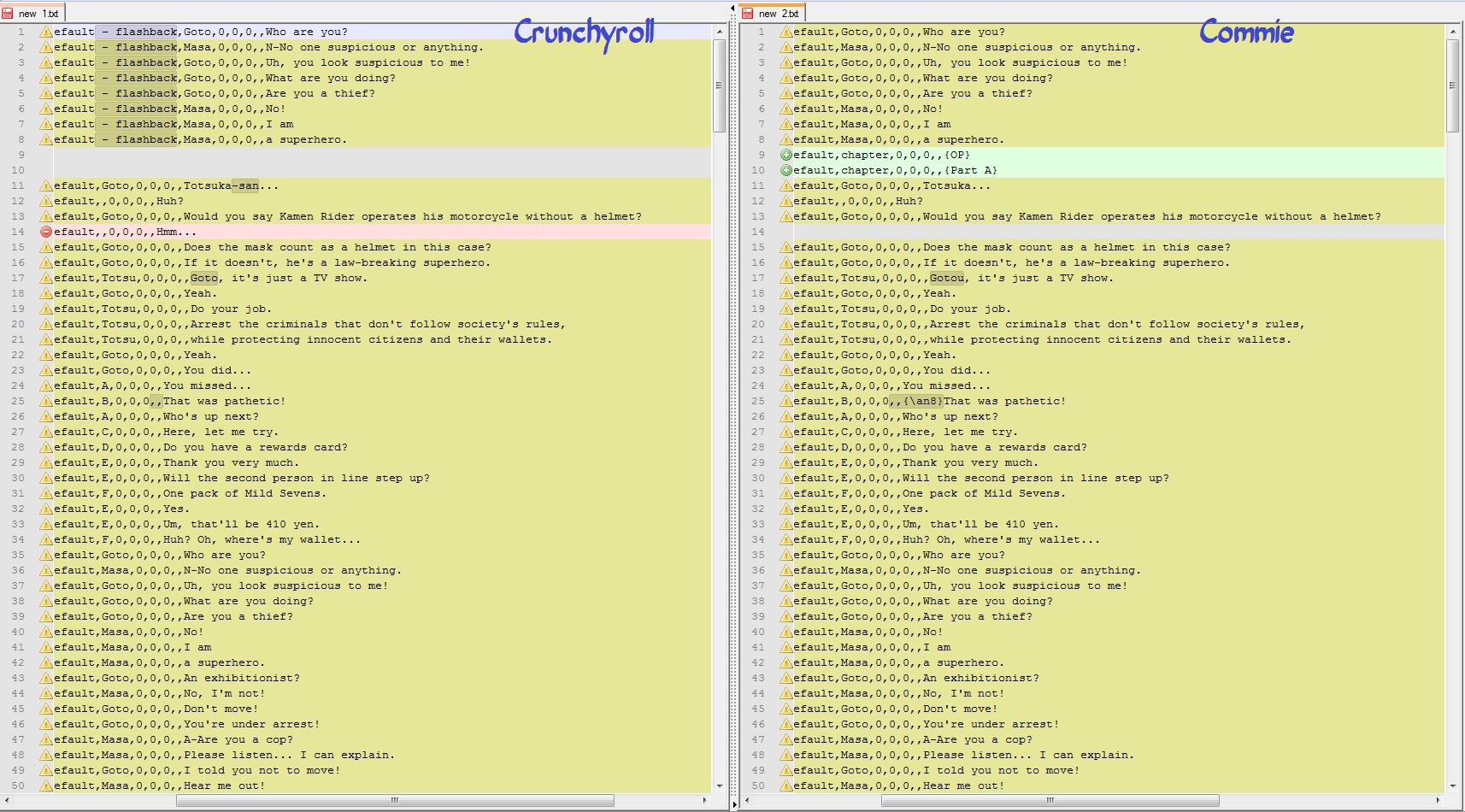Click the warning icon beside right pane 'Thank you very much.'

tap(785, 462)
